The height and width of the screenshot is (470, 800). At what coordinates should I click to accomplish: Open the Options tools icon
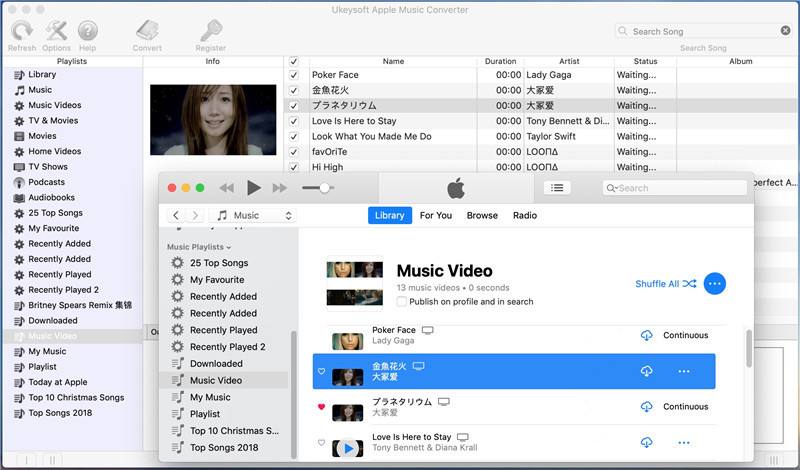tap(56, 31)
